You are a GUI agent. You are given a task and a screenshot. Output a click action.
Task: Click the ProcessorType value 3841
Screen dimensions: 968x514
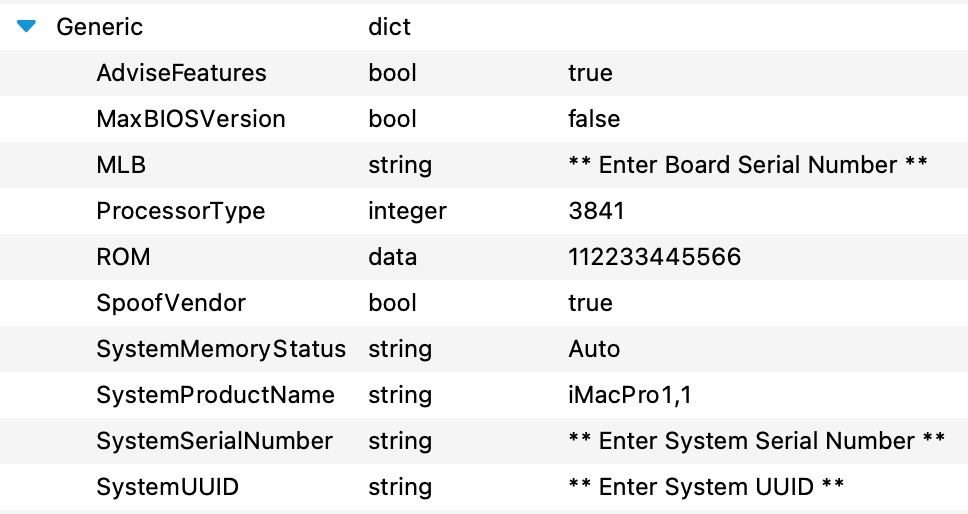pyautogui.click(x=596, y=211)
